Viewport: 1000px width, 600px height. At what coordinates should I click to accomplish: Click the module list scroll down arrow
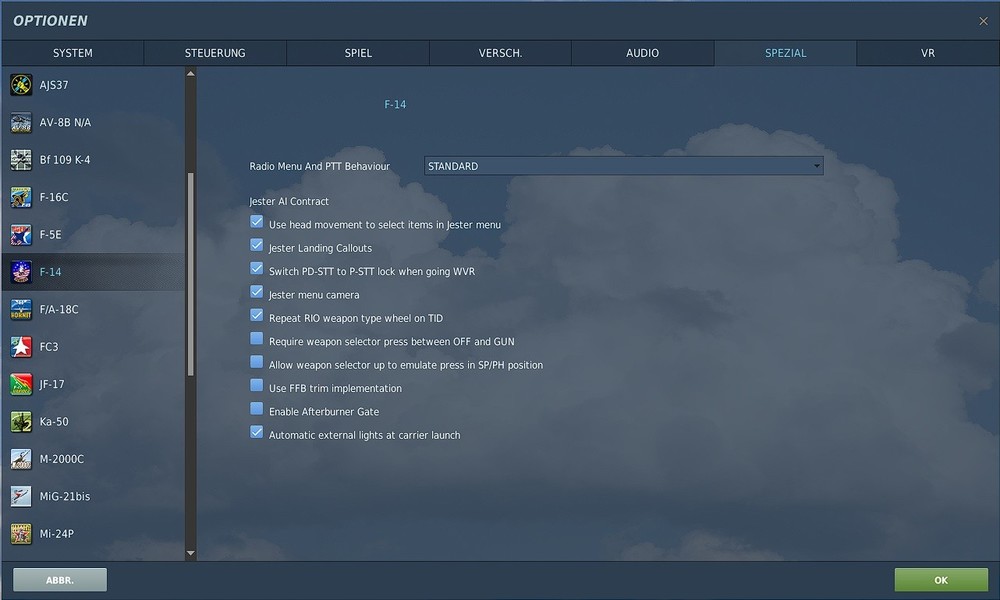click(x=191, y=553)
